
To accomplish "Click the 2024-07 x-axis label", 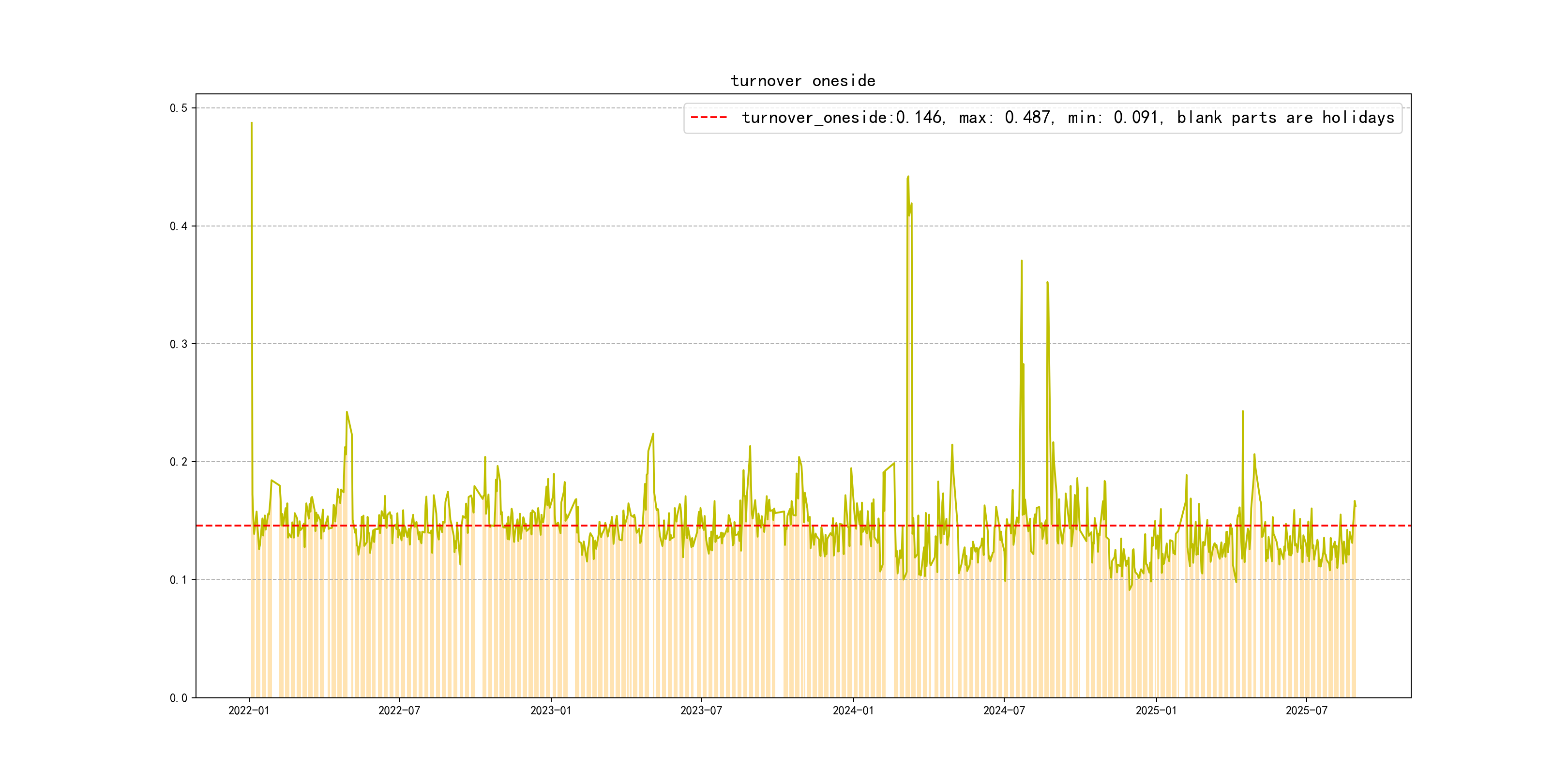I will click(x=1004, y=710).
